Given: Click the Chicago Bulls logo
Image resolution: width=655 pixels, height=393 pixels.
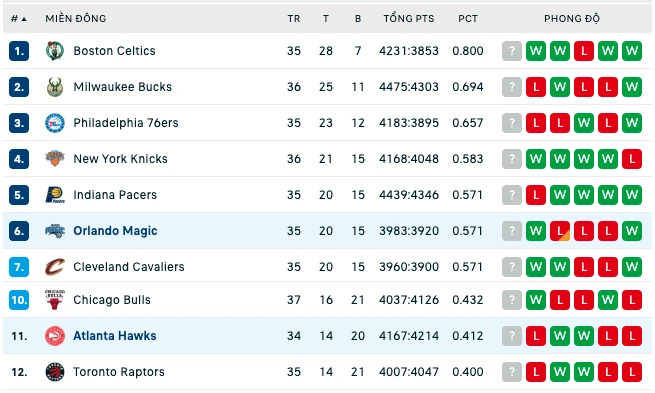Looking at the screenshot, I should pyautogui.click(x=55, y=299).
